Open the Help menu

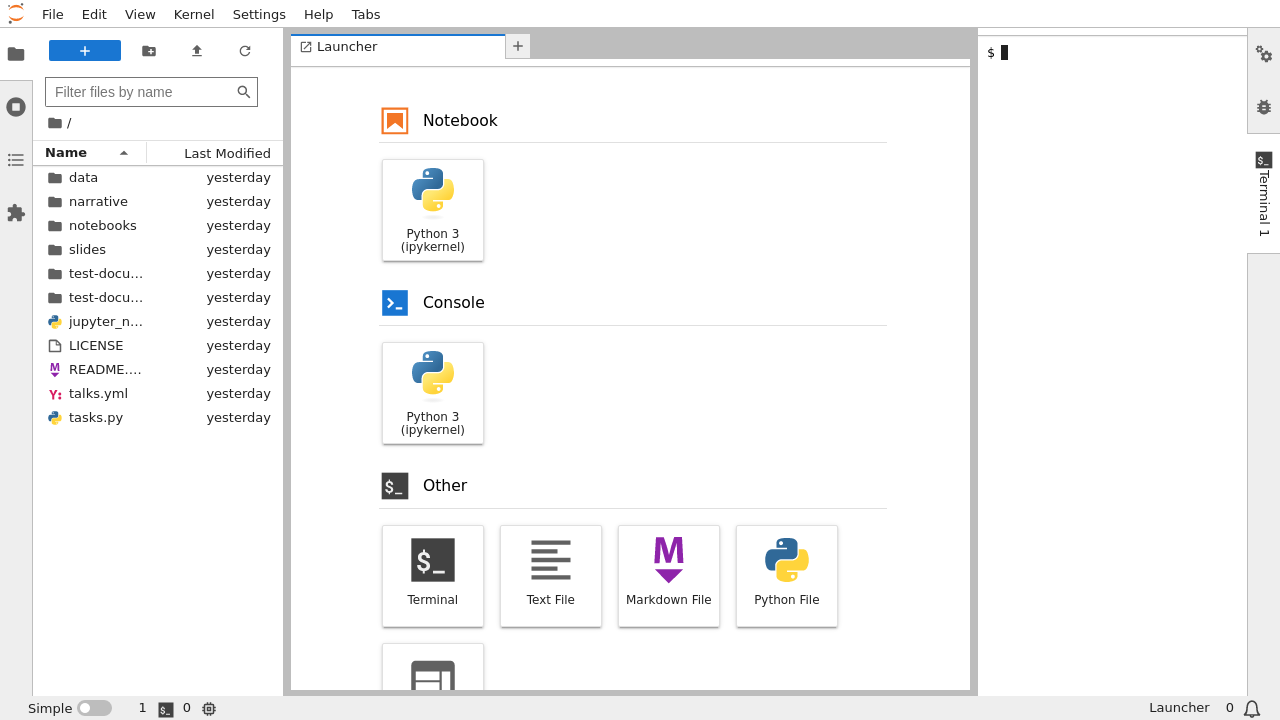(319, 14)
